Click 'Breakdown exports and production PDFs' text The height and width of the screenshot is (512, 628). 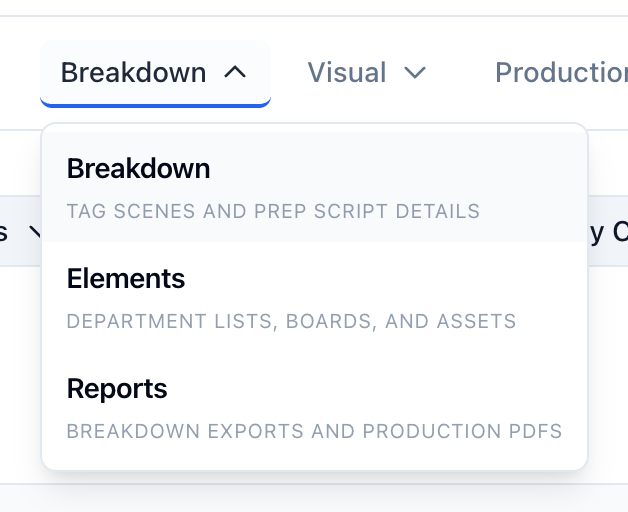point(314,431)
